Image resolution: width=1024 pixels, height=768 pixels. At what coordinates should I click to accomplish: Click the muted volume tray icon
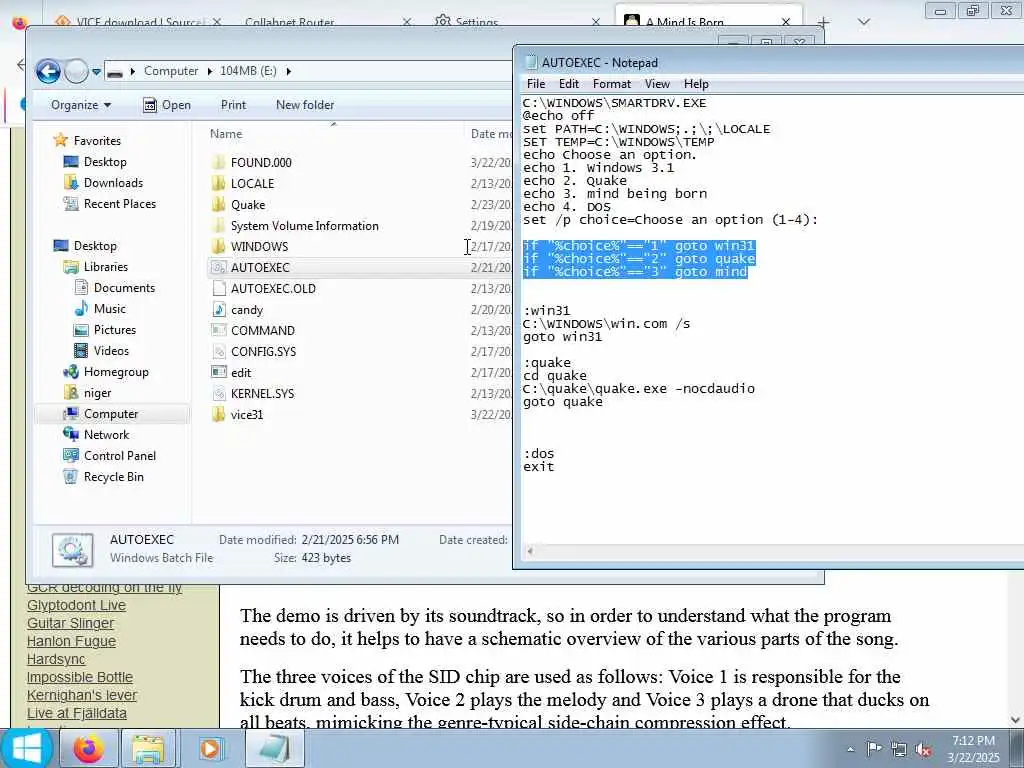(x=923, y=749)
